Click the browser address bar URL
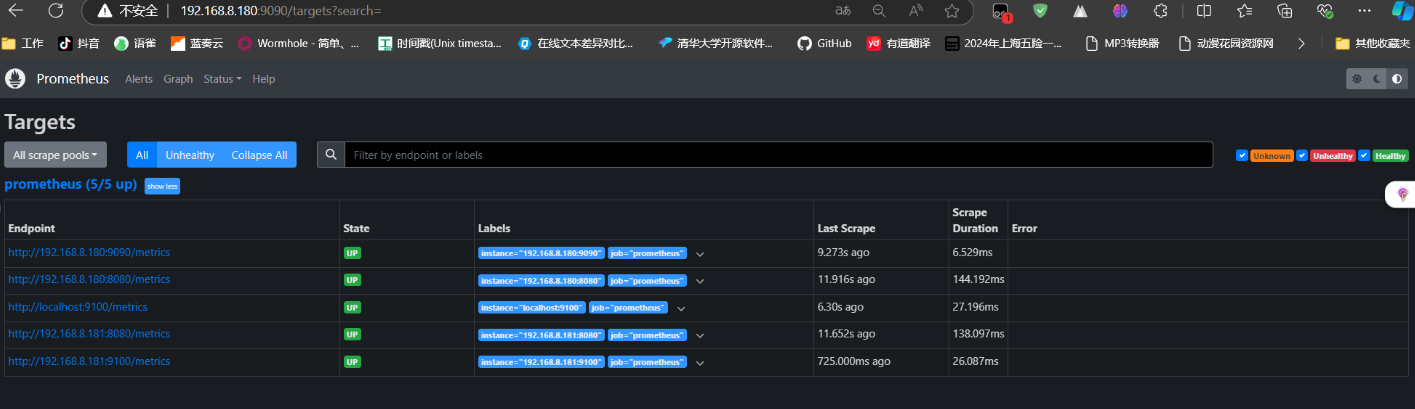 tap(281, 11)
